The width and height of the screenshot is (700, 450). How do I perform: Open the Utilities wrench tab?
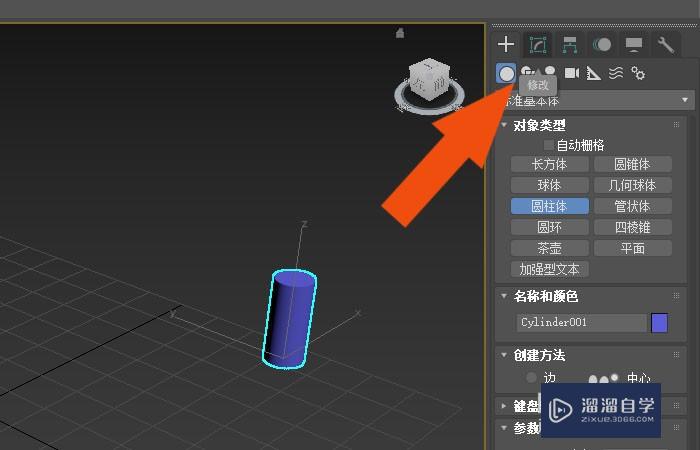pos(666,45)
